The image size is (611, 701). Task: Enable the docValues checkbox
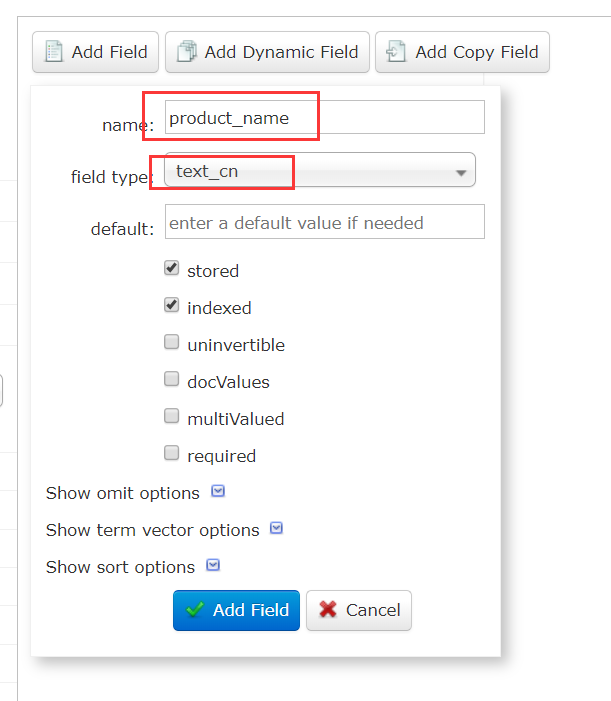(171, 379)
